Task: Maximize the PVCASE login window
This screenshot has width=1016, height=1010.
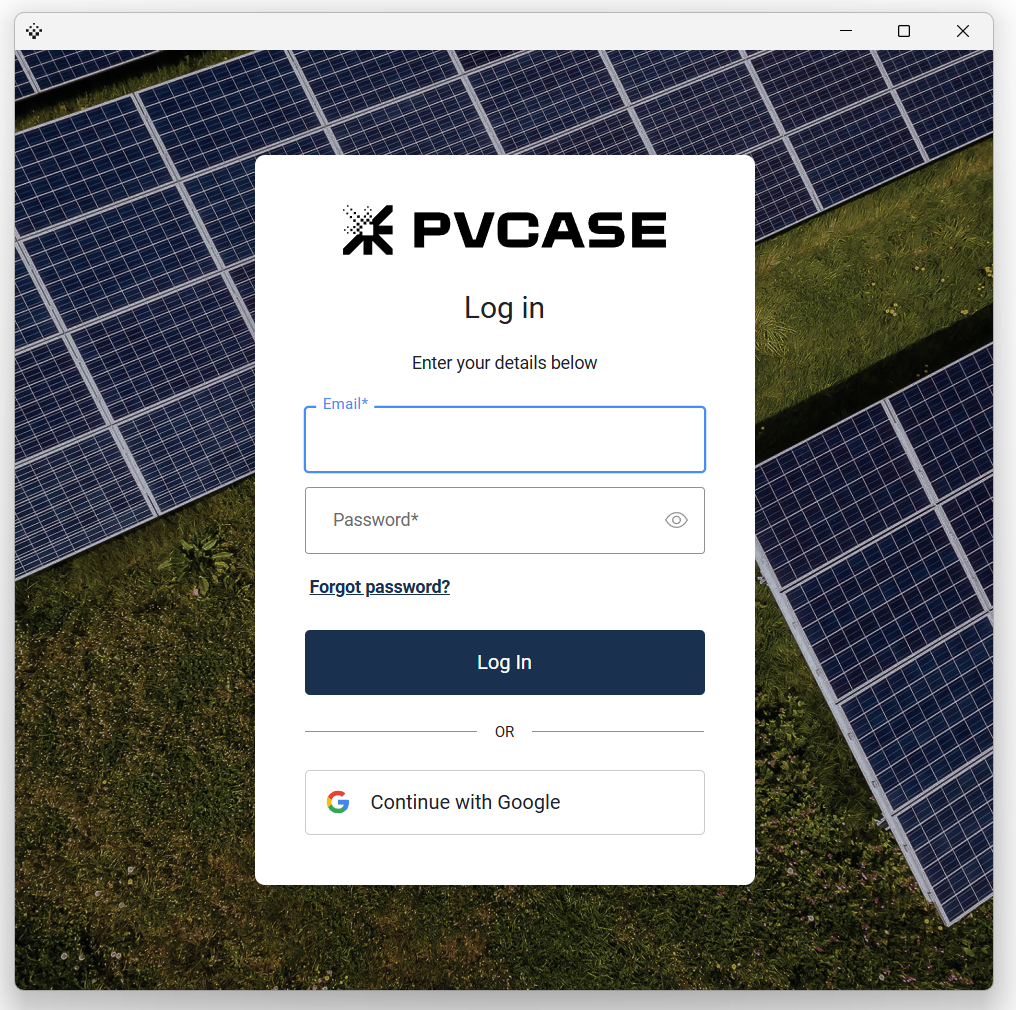Action: pyautogui.click(x=904, y=31)
